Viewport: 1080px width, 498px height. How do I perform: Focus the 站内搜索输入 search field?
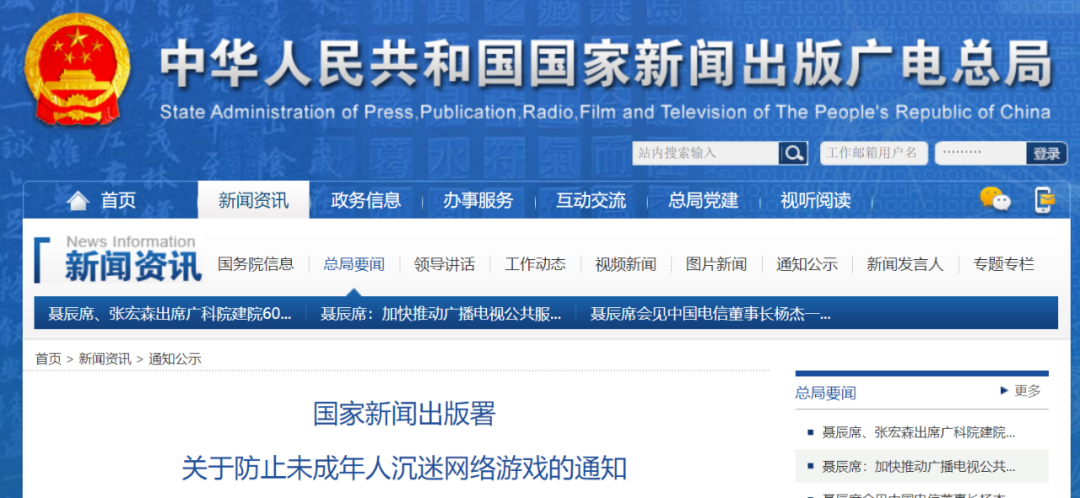[x=705, y=153]
